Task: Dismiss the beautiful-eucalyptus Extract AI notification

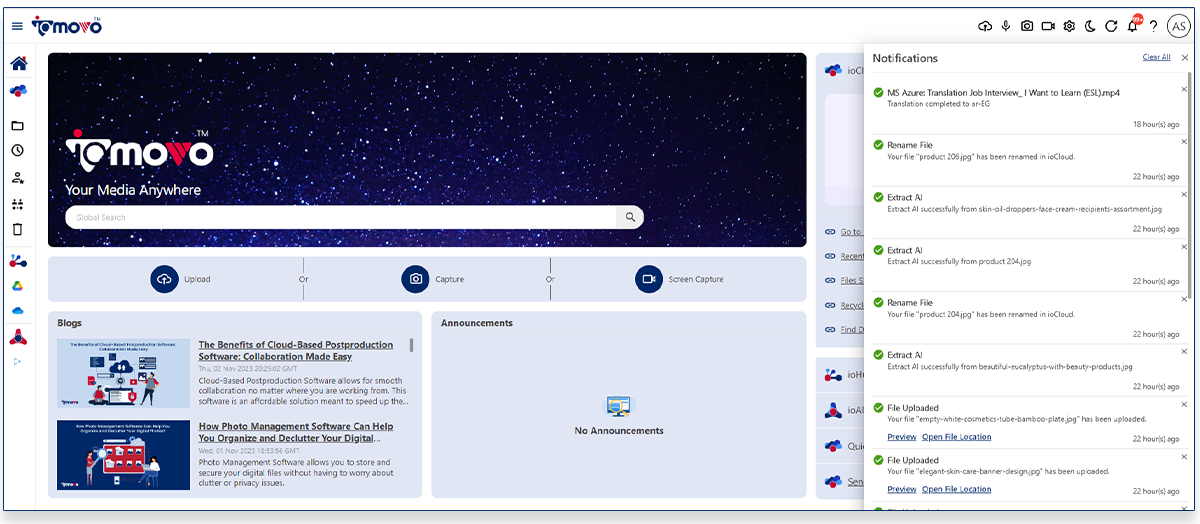Action: coord(1185,352)
